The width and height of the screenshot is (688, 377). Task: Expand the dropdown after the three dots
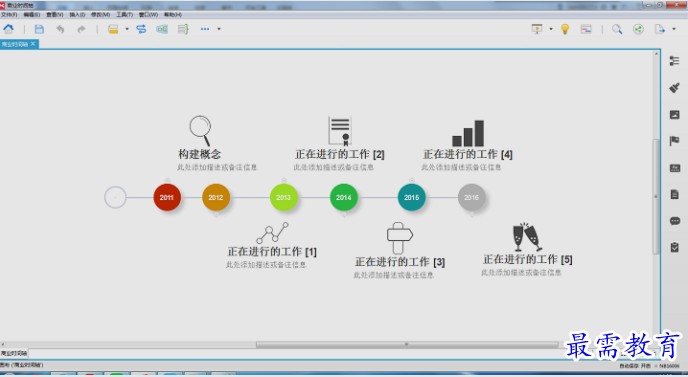pos(219,29)
